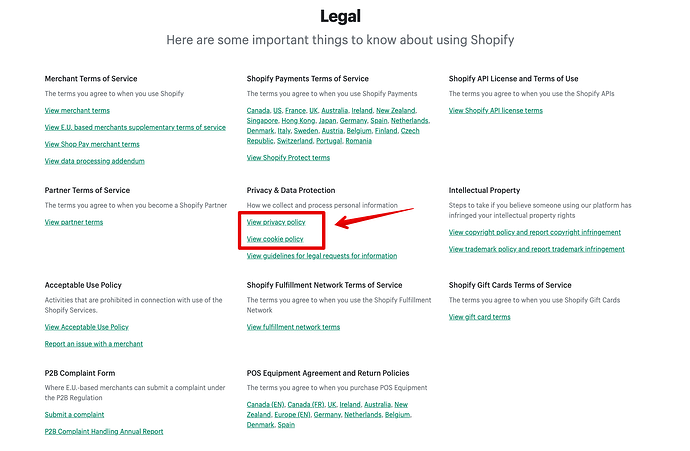
Task: Click P2B Complaint Handling Annual Report
Action: 104,431
